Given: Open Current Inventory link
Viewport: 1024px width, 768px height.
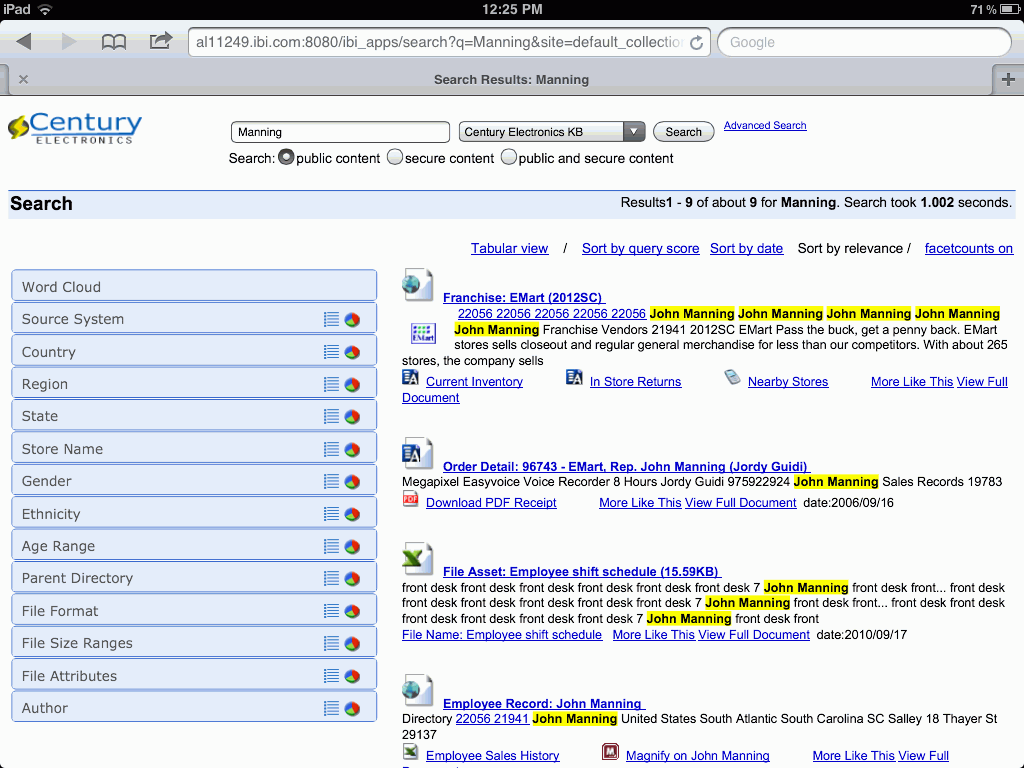Looking at the screenshot, I should tap(474, 382).
